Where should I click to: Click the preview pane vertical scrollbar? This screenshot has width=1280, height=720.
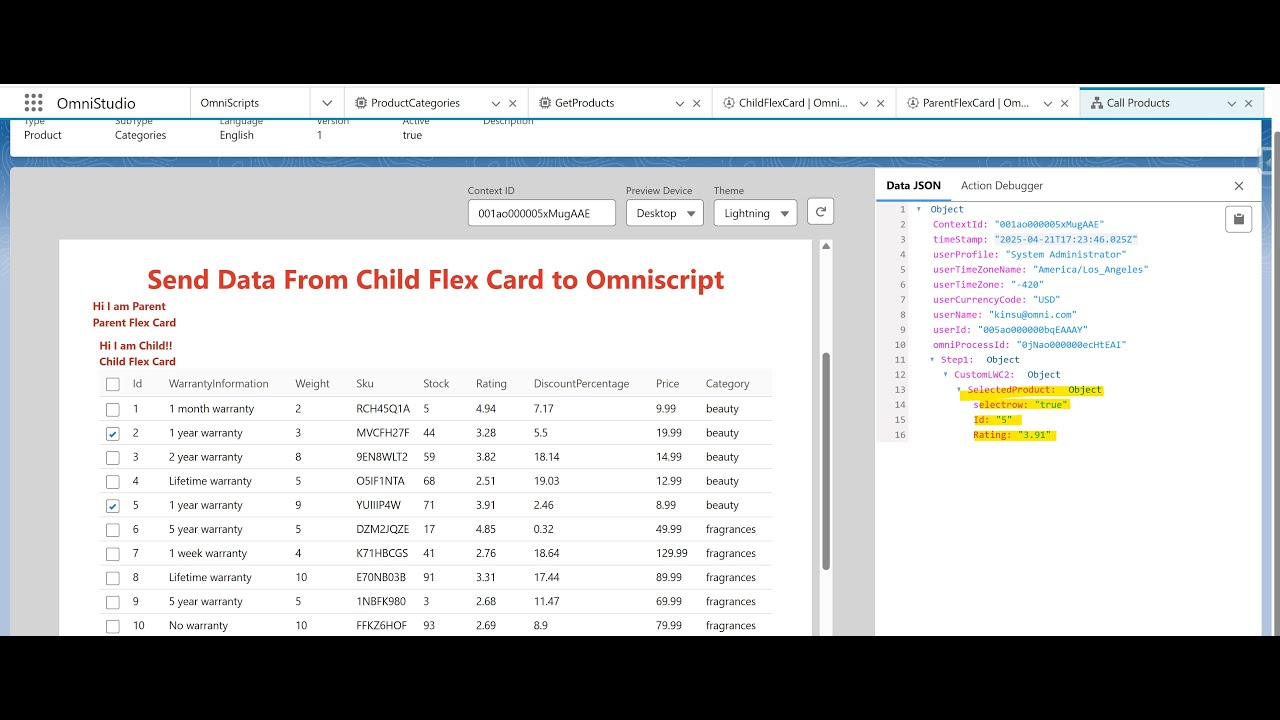(826, 461)
